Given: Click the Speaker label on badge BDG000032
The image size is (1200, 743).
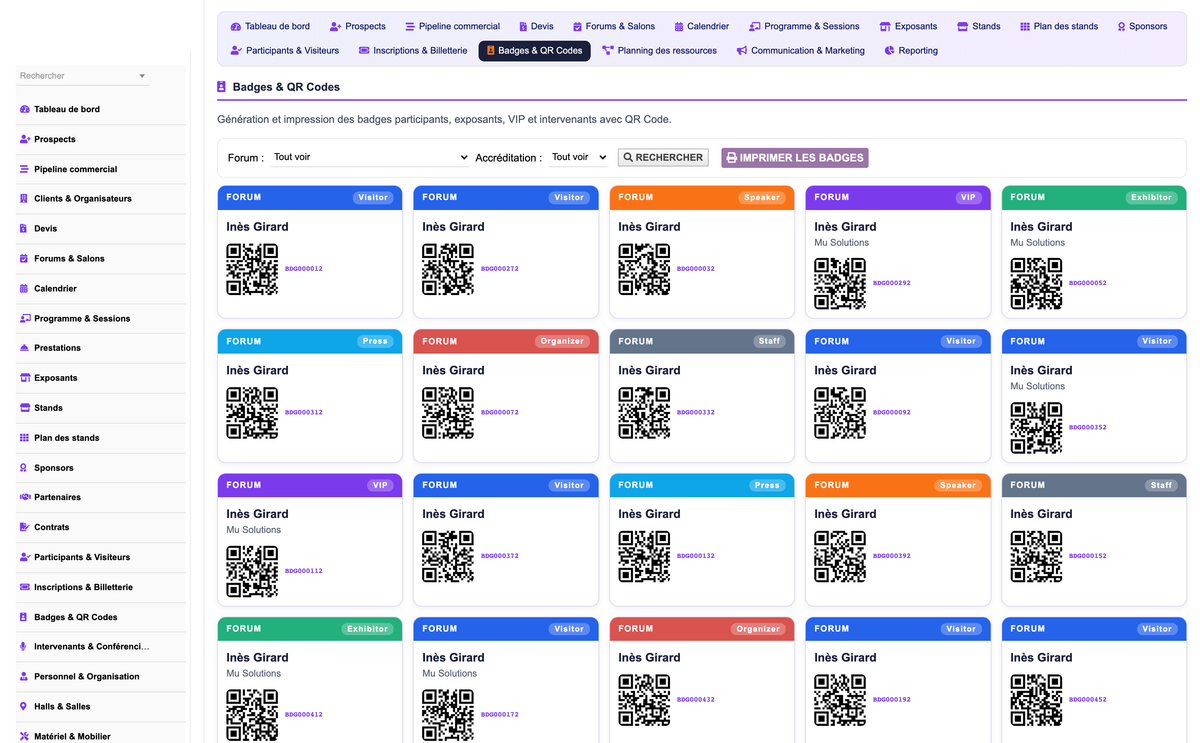Looking at the screenshot, I should (x=762, y=198).
